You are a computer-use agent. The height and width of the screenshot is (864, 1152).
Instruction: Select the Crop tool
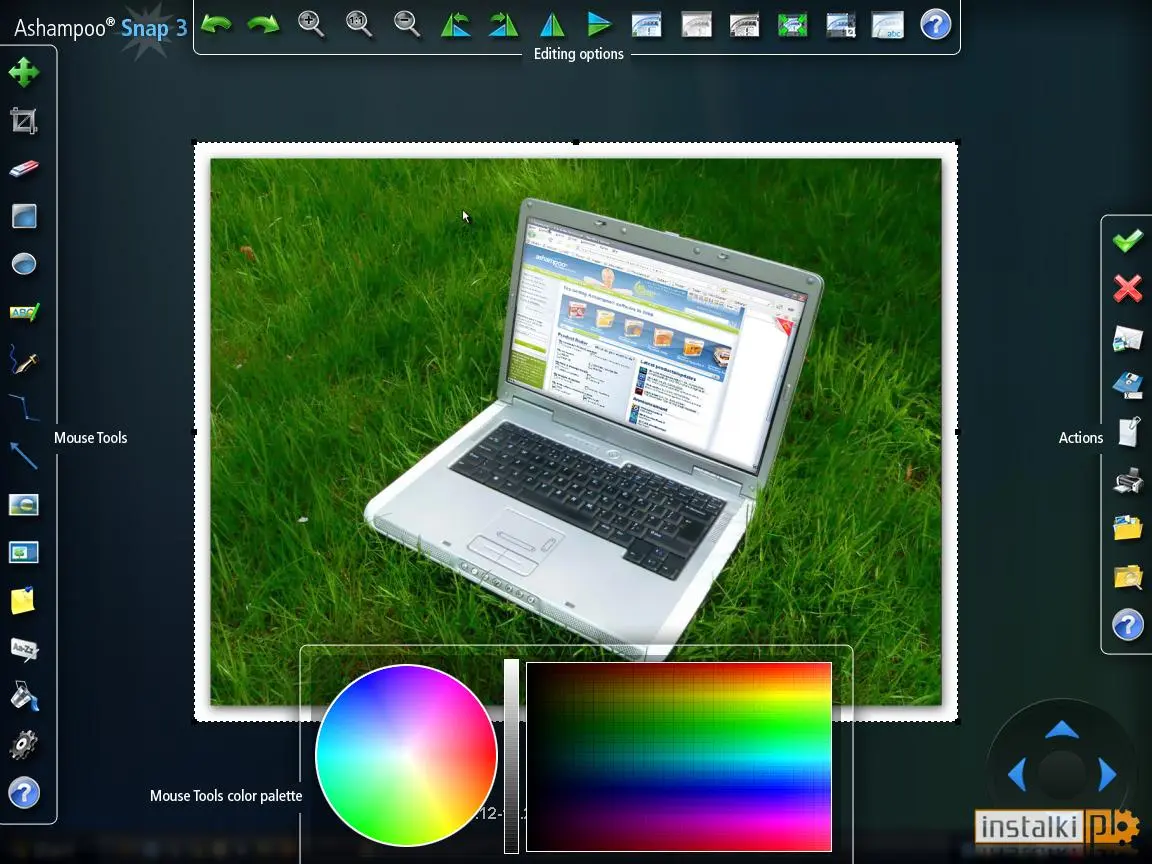tap(24, 120)
